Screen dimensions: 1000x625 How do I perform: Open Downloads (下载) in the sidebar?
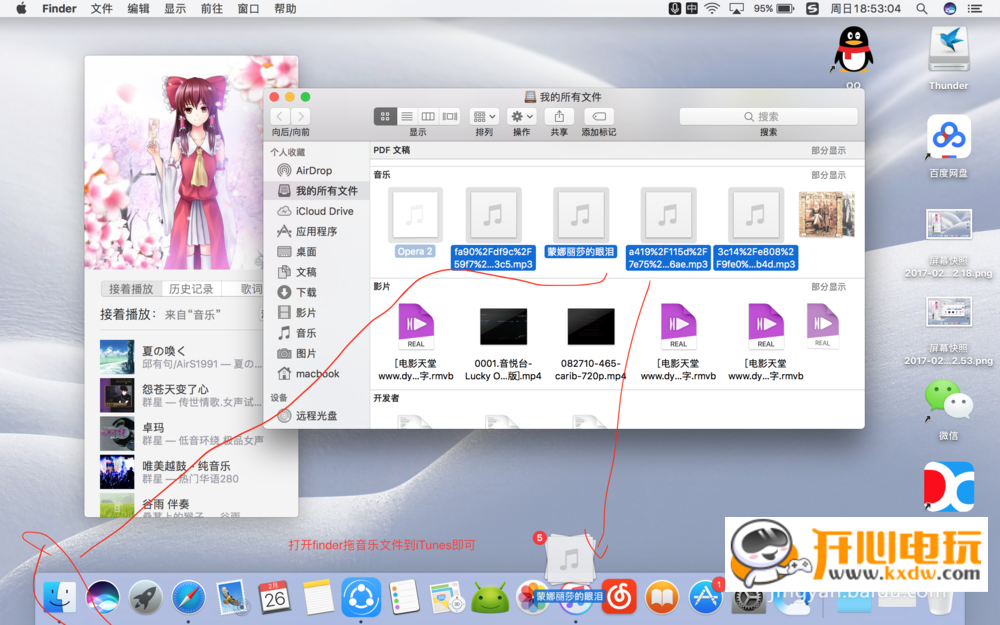pos(306,292)
